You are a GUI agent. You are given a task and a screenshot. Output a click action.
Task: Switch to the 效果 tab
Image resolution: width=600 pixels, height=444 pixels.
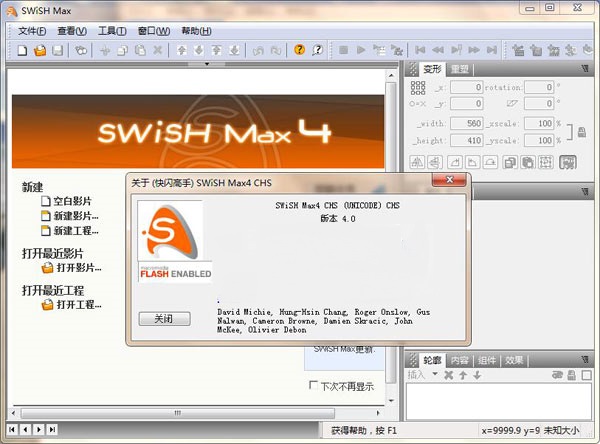click(514, 360)
